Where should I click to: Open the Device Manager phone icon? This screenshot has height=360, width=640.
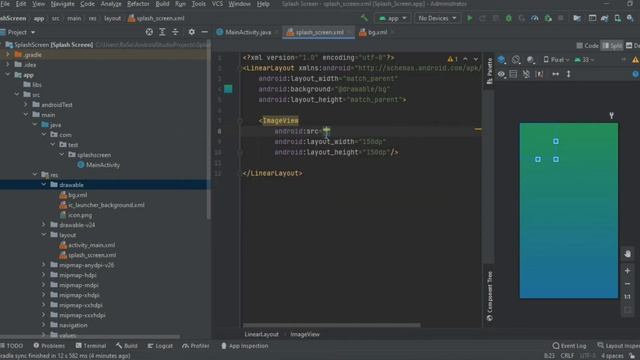point(618,18)
